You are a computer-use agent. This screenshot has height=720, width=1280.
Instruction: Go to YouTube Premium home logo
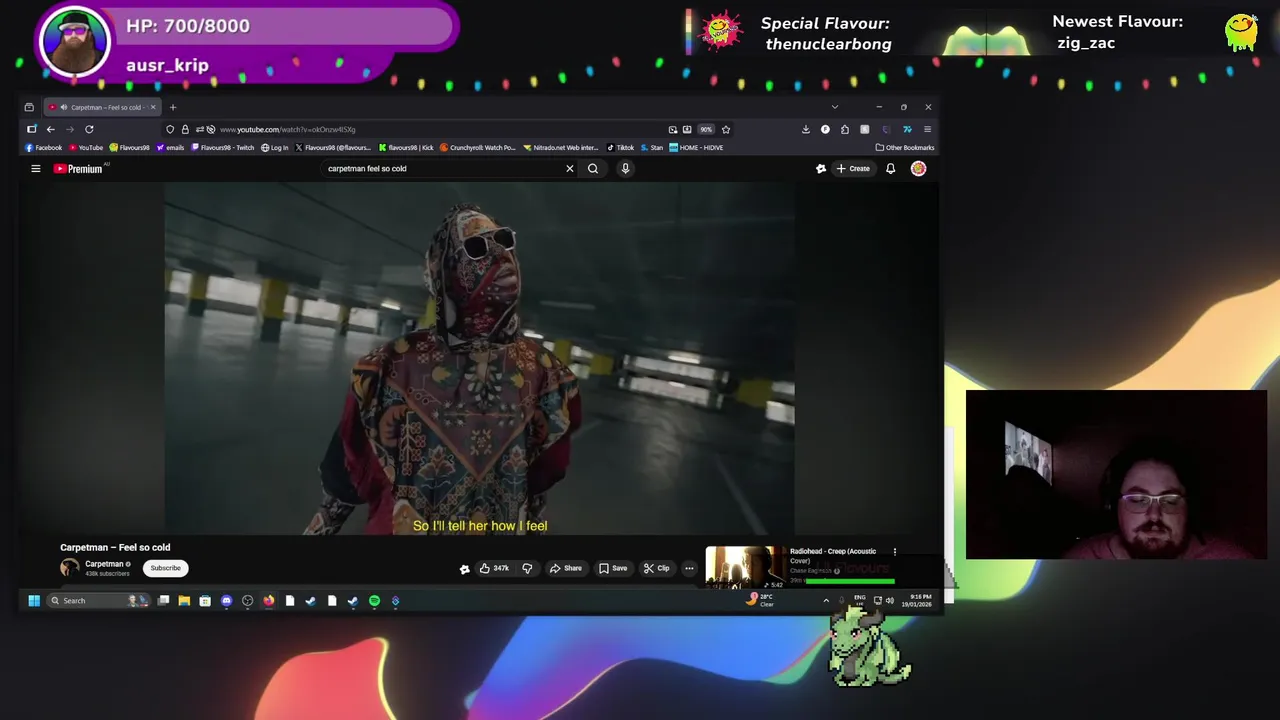click(78, 169)
